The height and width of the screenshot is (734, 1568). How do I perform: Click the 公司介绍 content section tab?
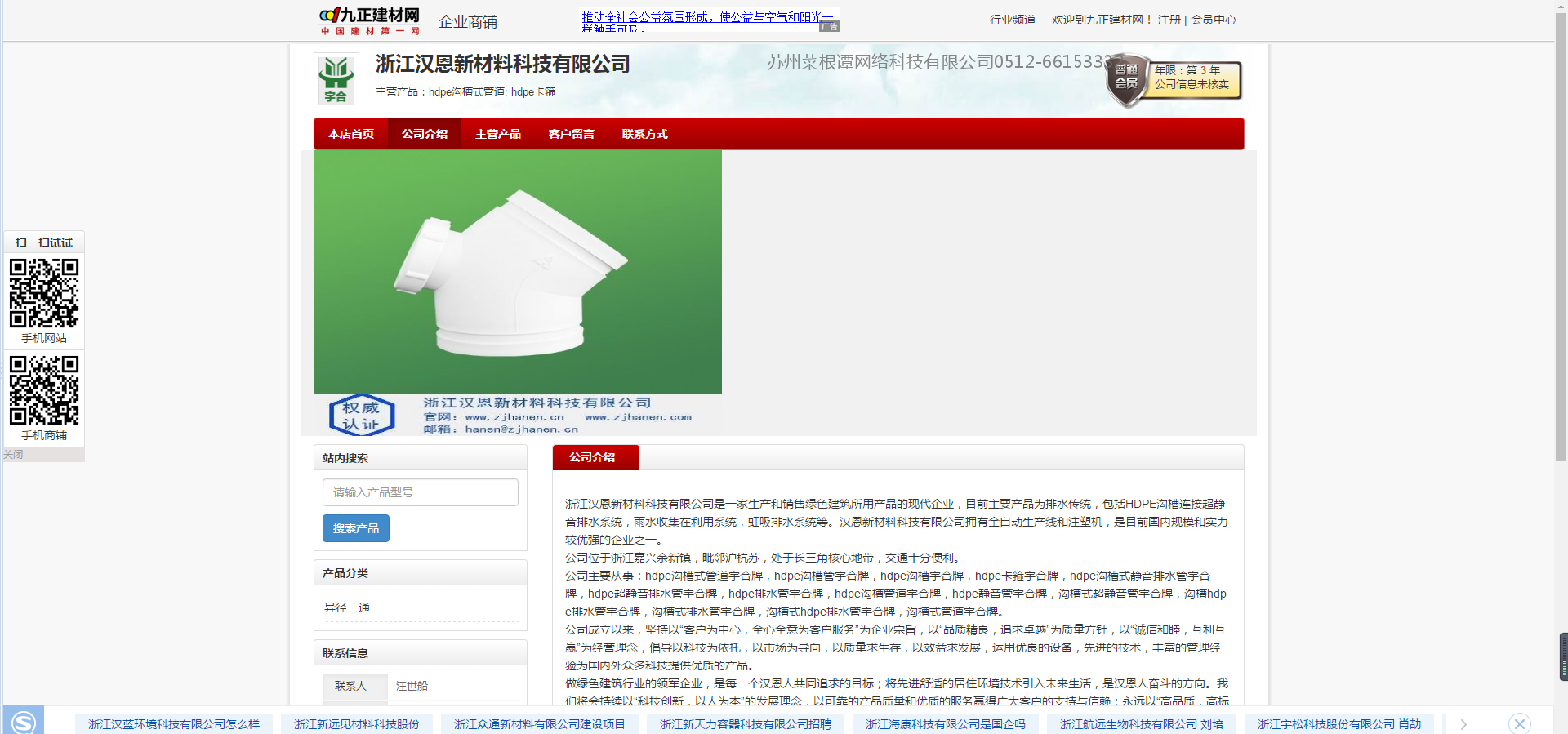[595, 457]
